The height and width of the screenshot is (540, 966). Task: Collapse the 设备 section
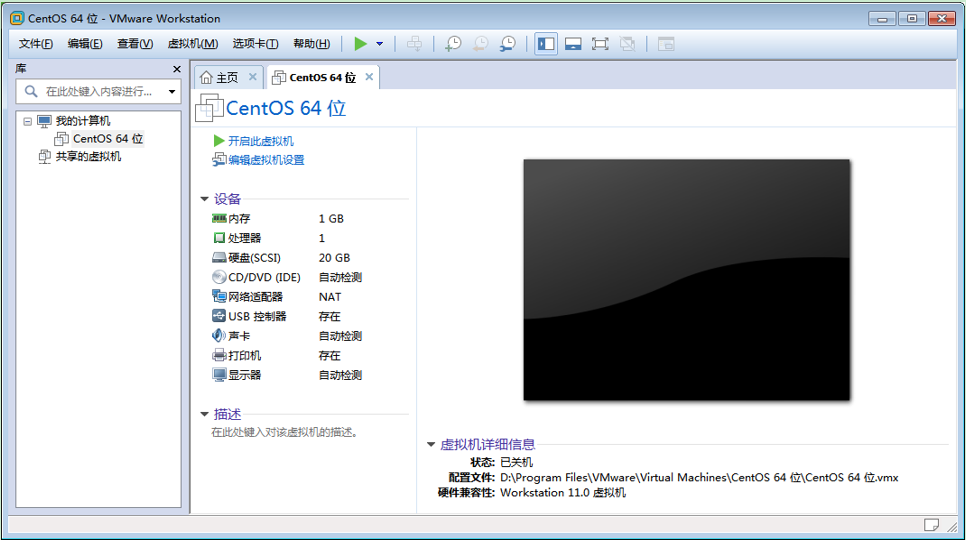205,199
